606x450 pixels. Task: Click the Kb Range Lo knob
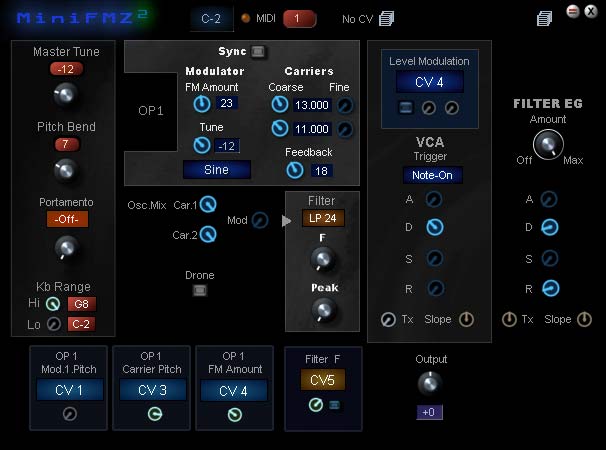click(x=54, y=324)
